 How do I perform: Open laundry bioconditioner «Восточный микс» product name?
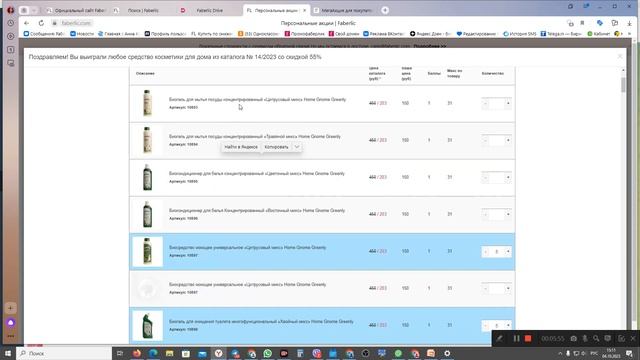[x=257, y=211]
